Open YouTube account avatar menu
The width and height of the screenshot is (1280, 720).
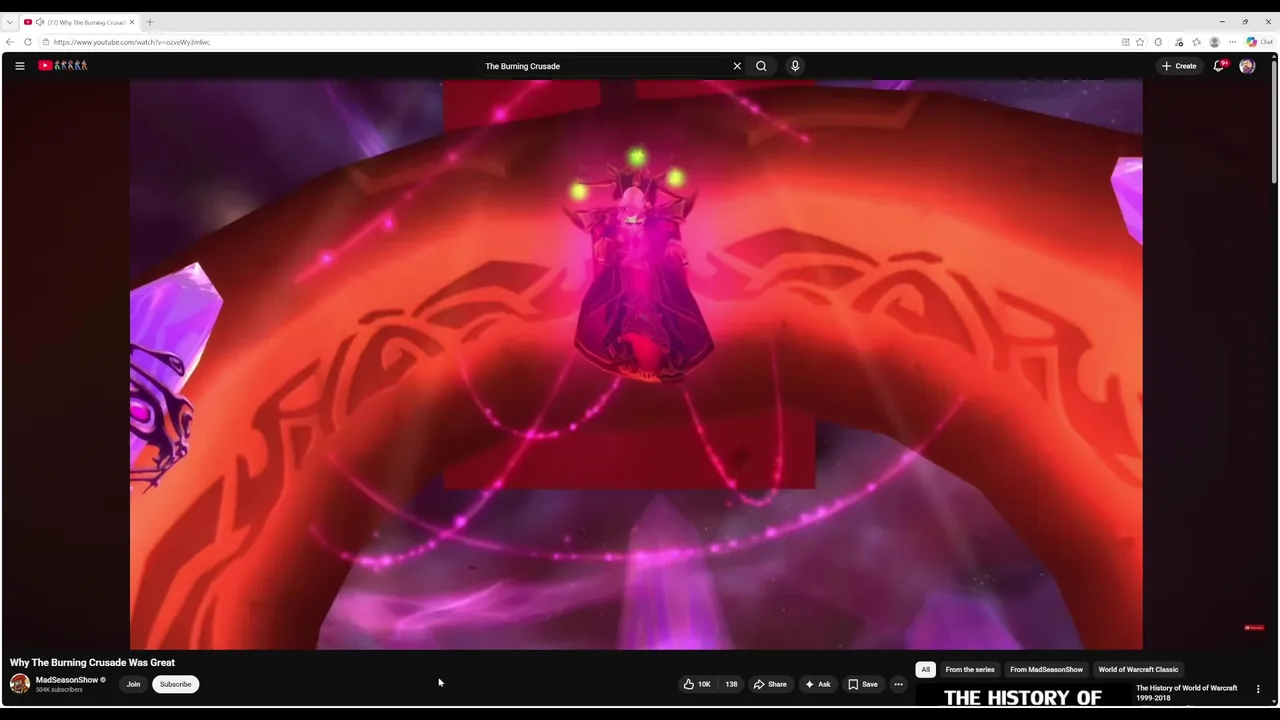pos(1247,66)
